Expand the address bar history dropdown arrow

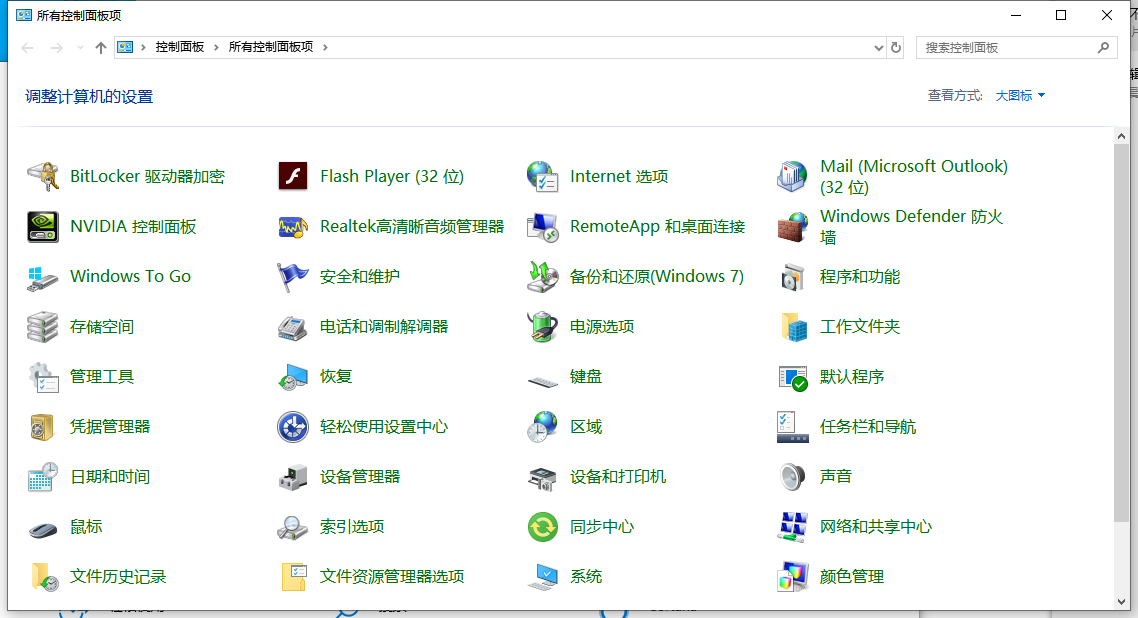878,47
